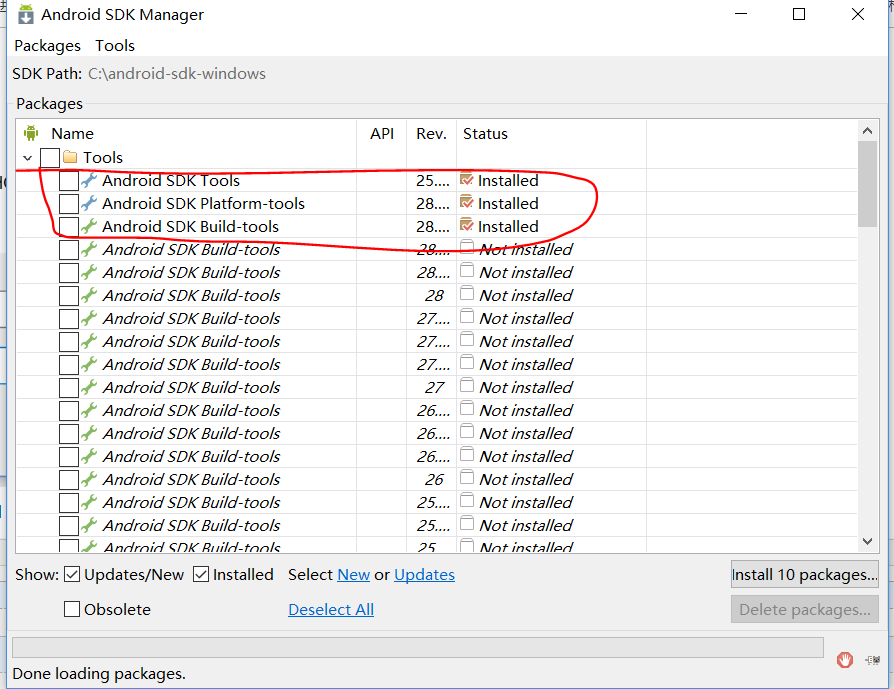Check the Tools folder checkbox
The width and height of the screenshot is (894, 689).
point(50,157)
